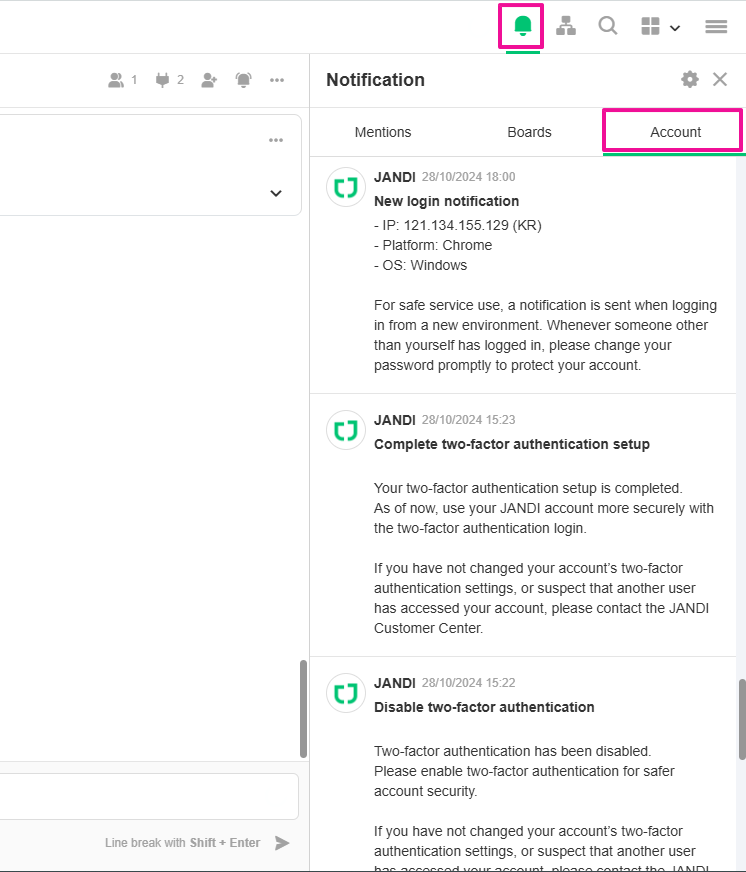The width and height of the screenshot is (746, 872).
Task: Click JANDI avatar on Disable two-factor authentication
Action: coord(345,693)
